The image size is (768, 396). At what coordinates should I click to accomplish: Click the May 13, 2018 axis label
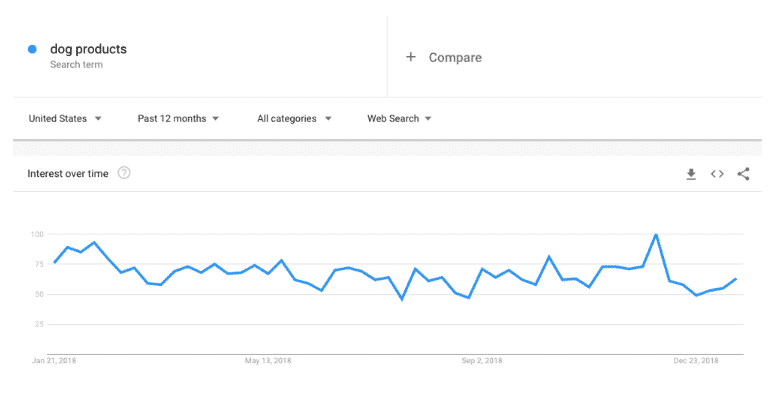[x=268, y=361]
